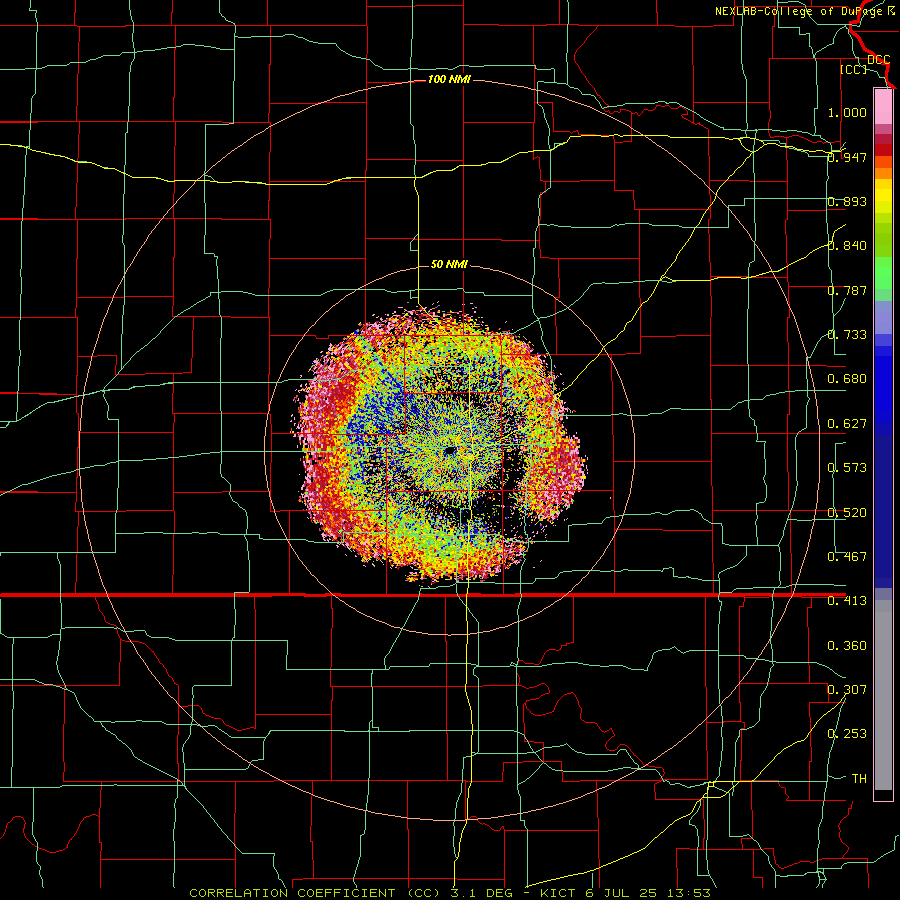
Task: Click the 0.947 color scale label
Action: tap(847, 157)
